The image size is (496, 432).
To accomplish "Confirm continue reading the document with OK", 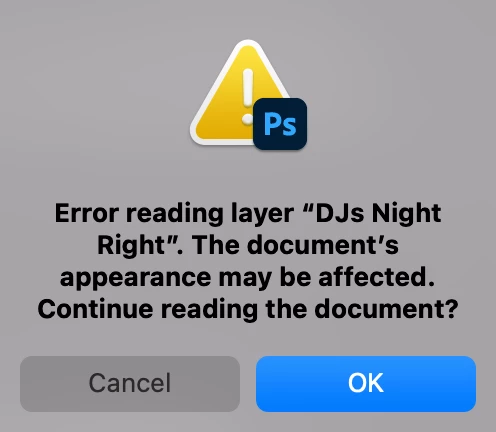I will pos(366,384).
